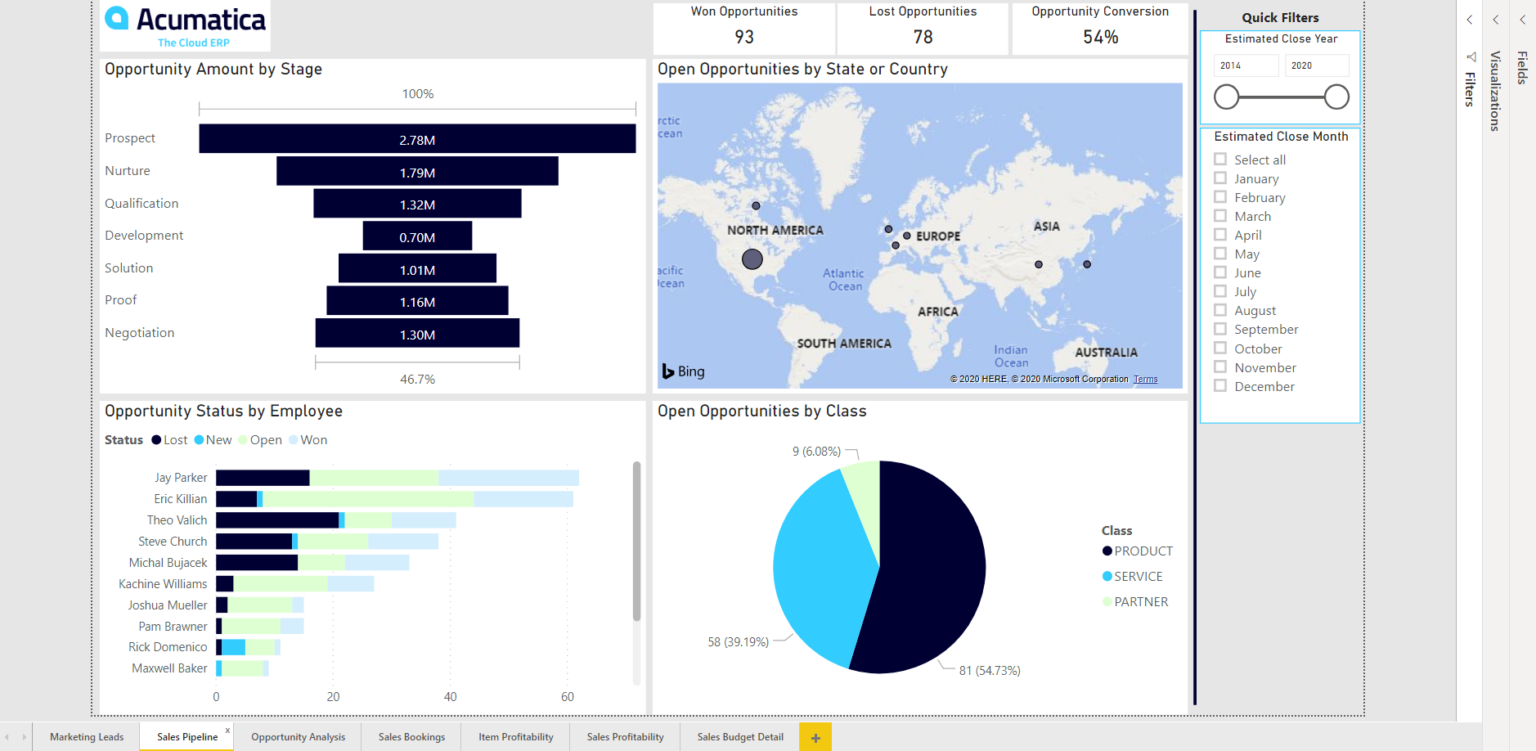The height and width of the screenshot is (751, 1536).
Task: Enable the Select all months checkbox
Action: pyautogui.click(x=1220, y=159)
